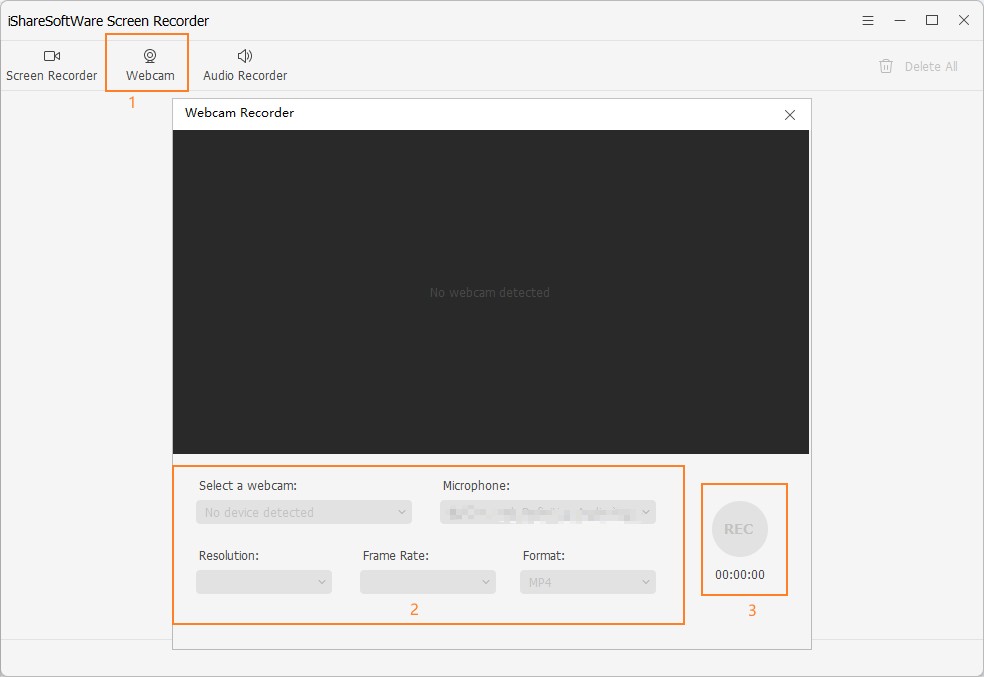
Task: Close the main iShareSoftWare window
Action: (964, 20)
